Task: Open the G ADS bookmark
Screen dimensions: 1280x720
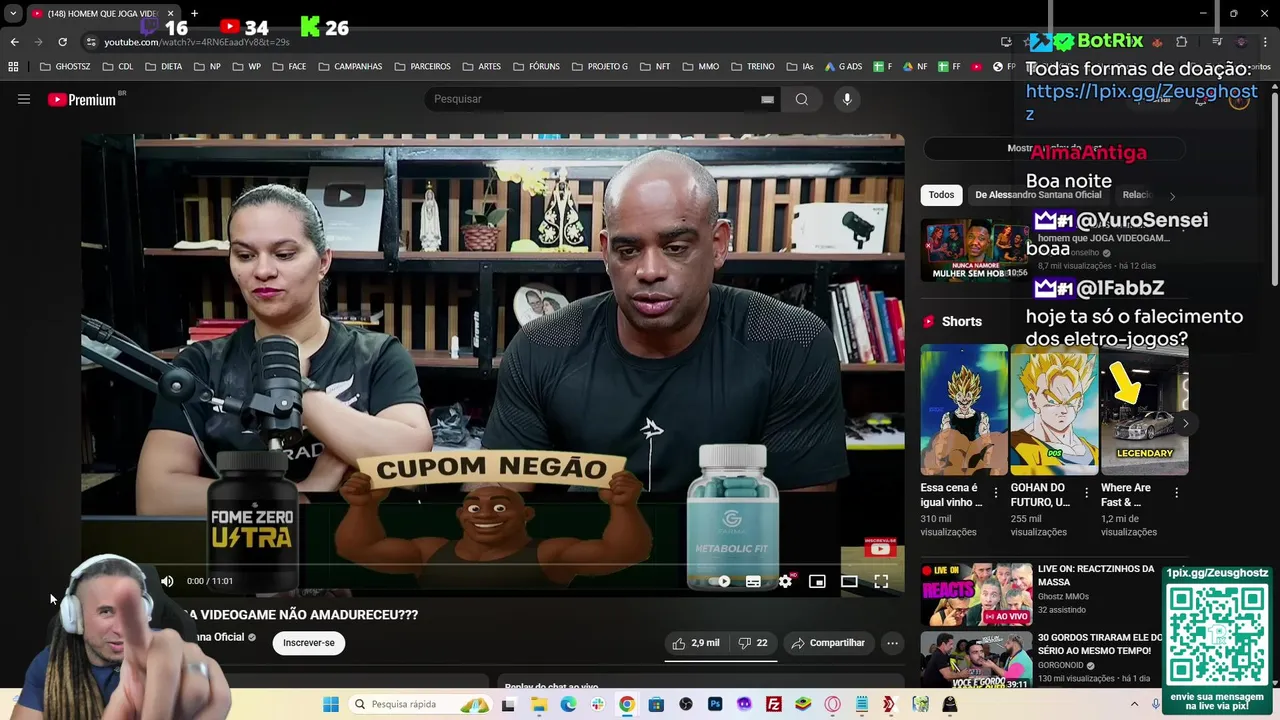Action: pyautogui.click(x=843, y=67)
